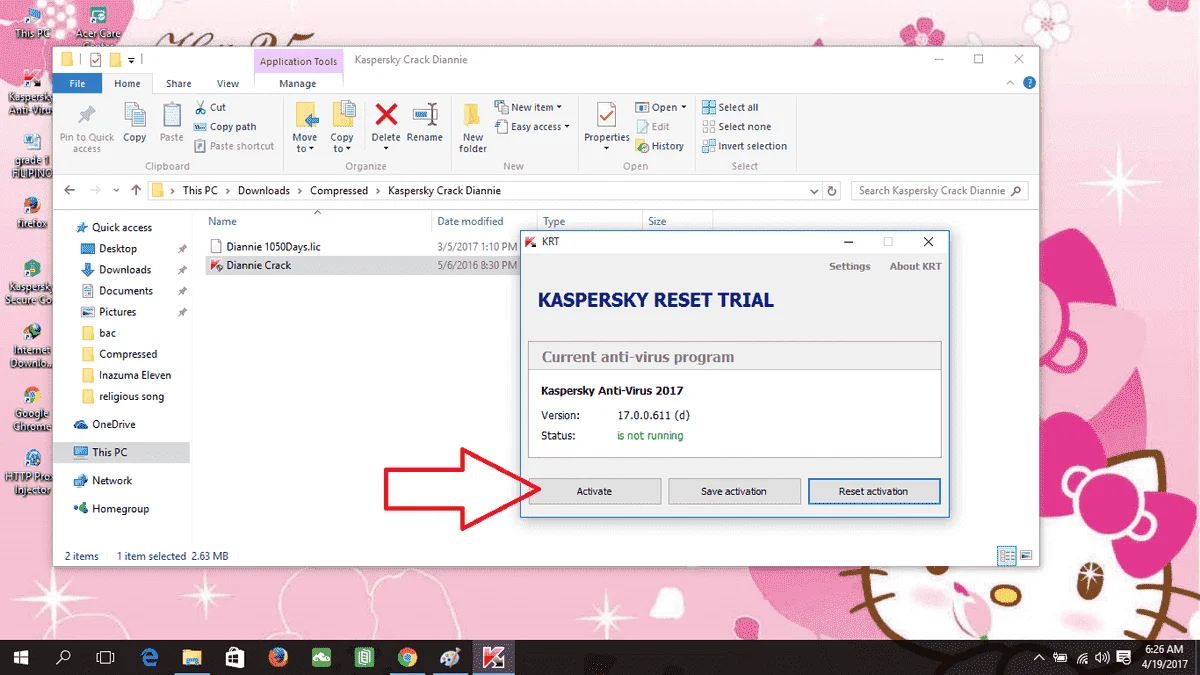Image resolution: width=1200 pixels, height=675 pixels.
Task: Click the Task View taskbar button
Action: tap(105, 657)
